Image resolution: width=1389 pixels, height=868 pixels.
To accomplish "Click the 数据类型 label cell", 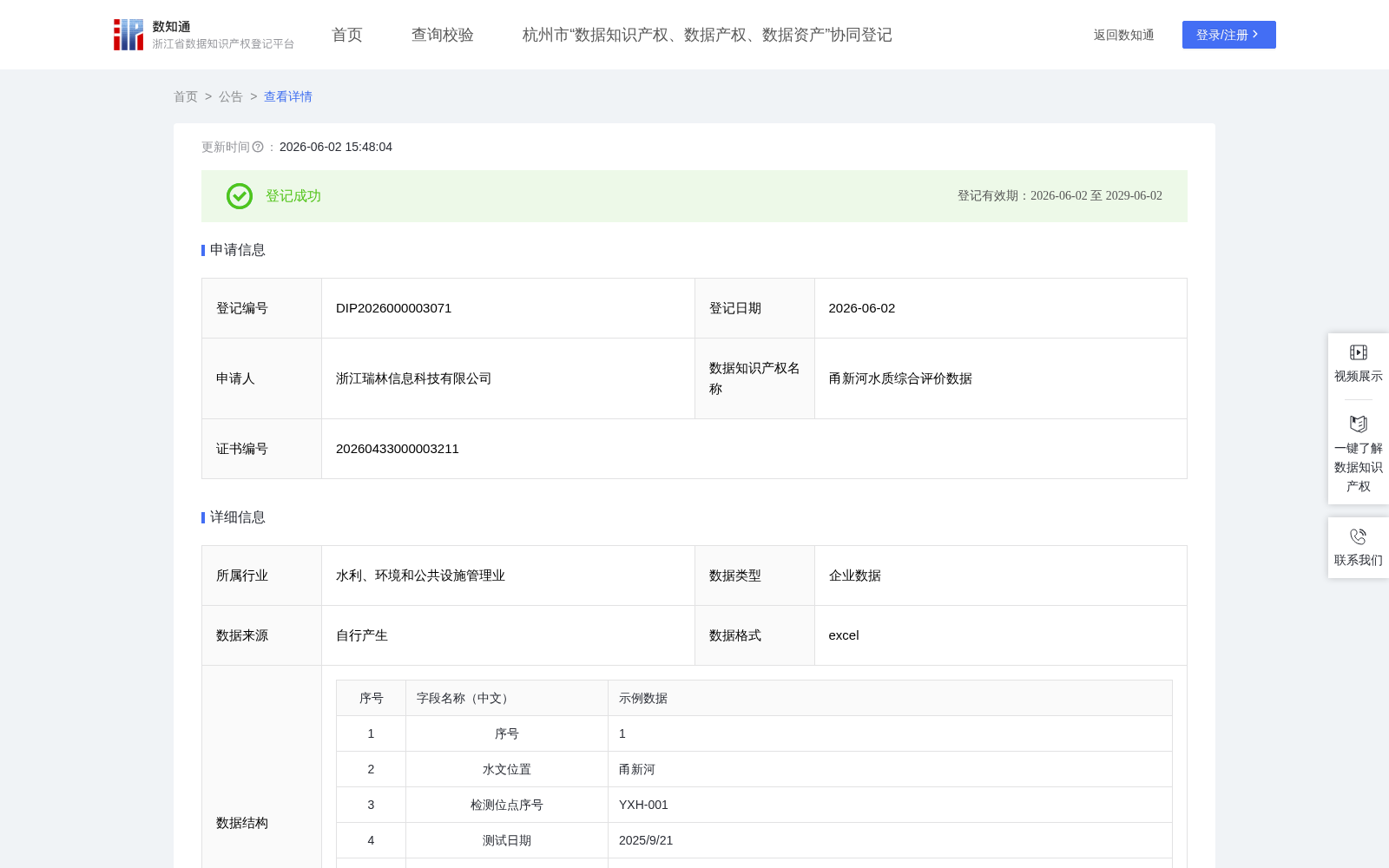I will coord(754,575).
